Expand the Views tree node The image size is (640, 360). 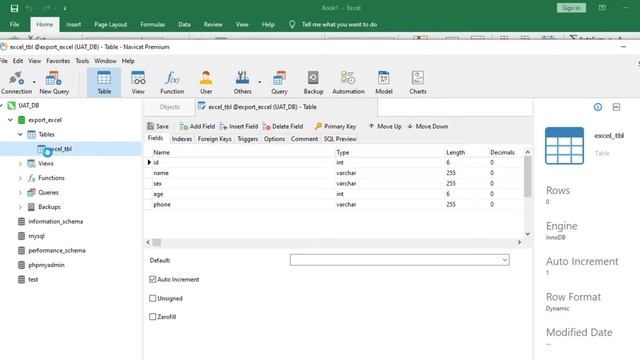[x=20, y=163]
